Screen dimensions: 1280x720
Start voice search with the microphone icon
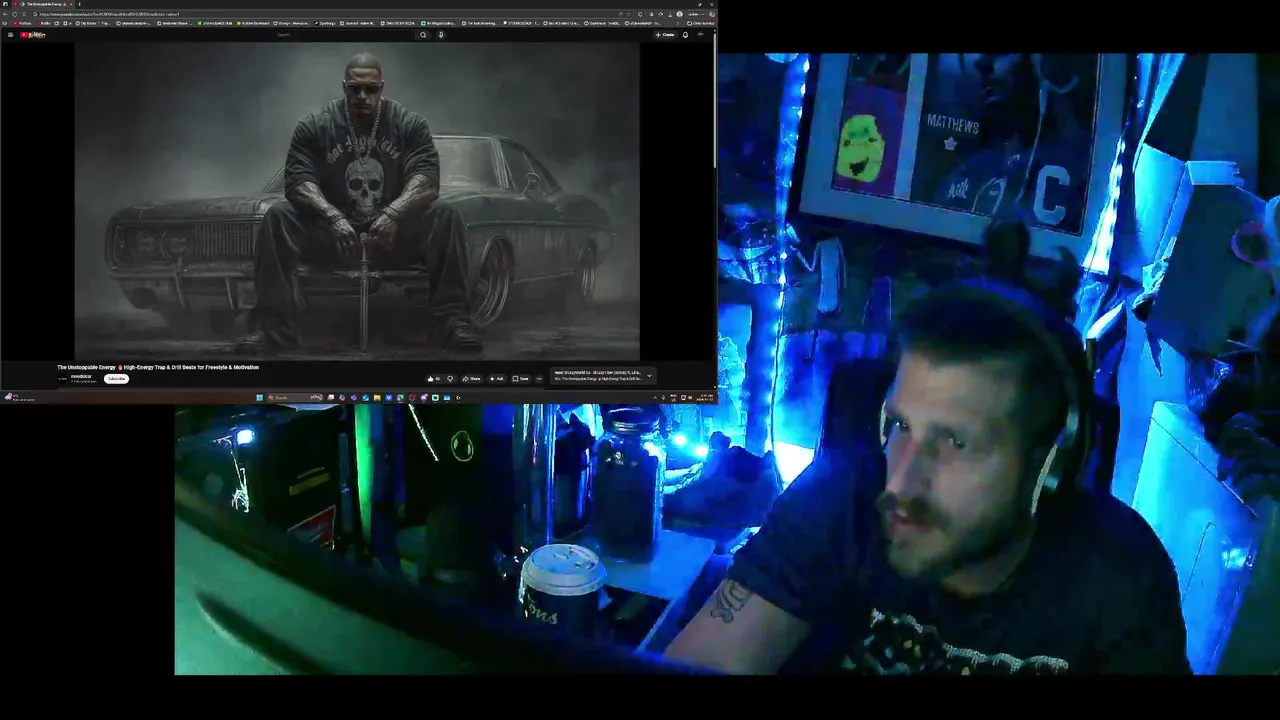coord(441,35)
